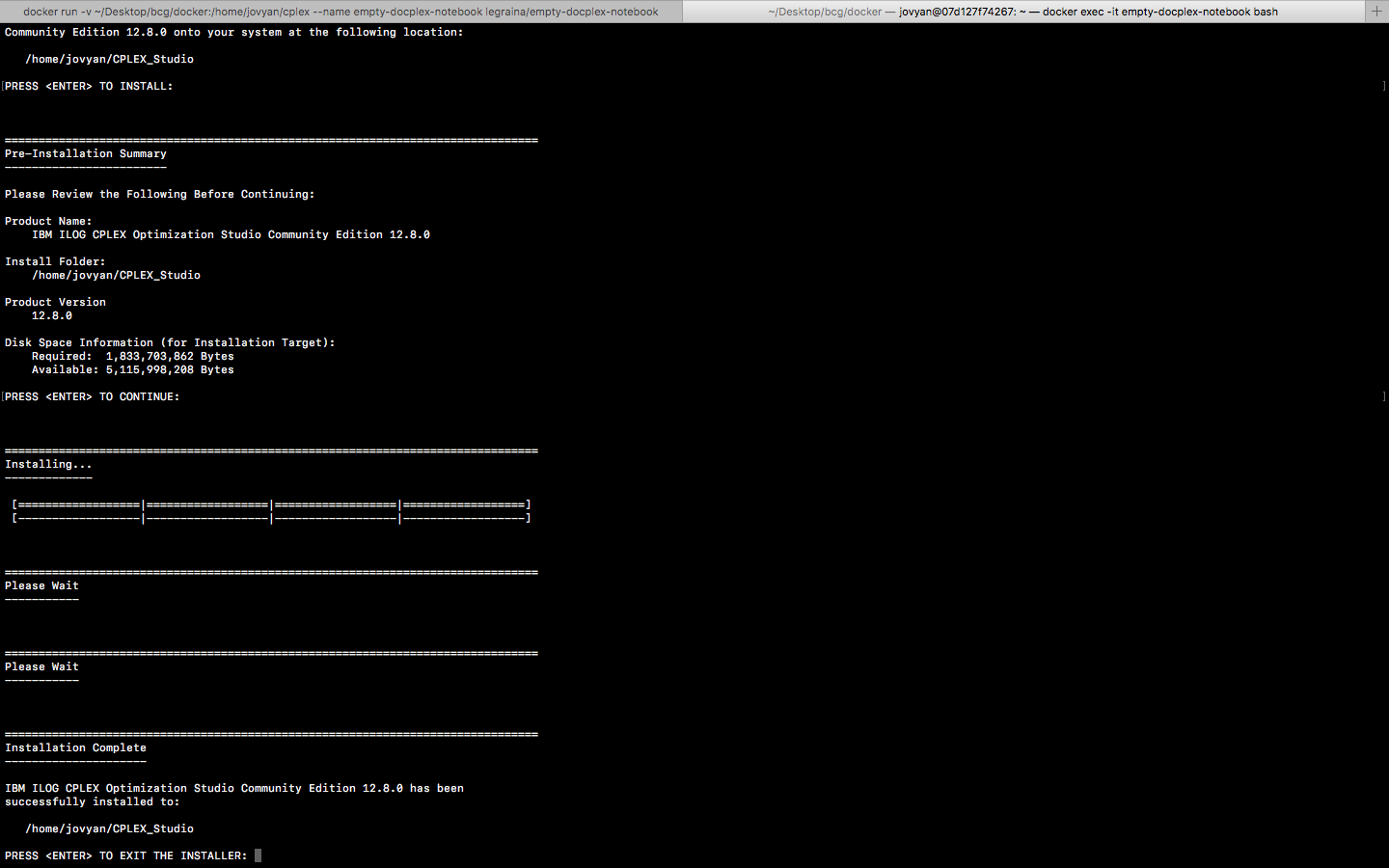Click the 'Product Name:' label
Viewport: 1389px width, 868px height.
(48, 221)
